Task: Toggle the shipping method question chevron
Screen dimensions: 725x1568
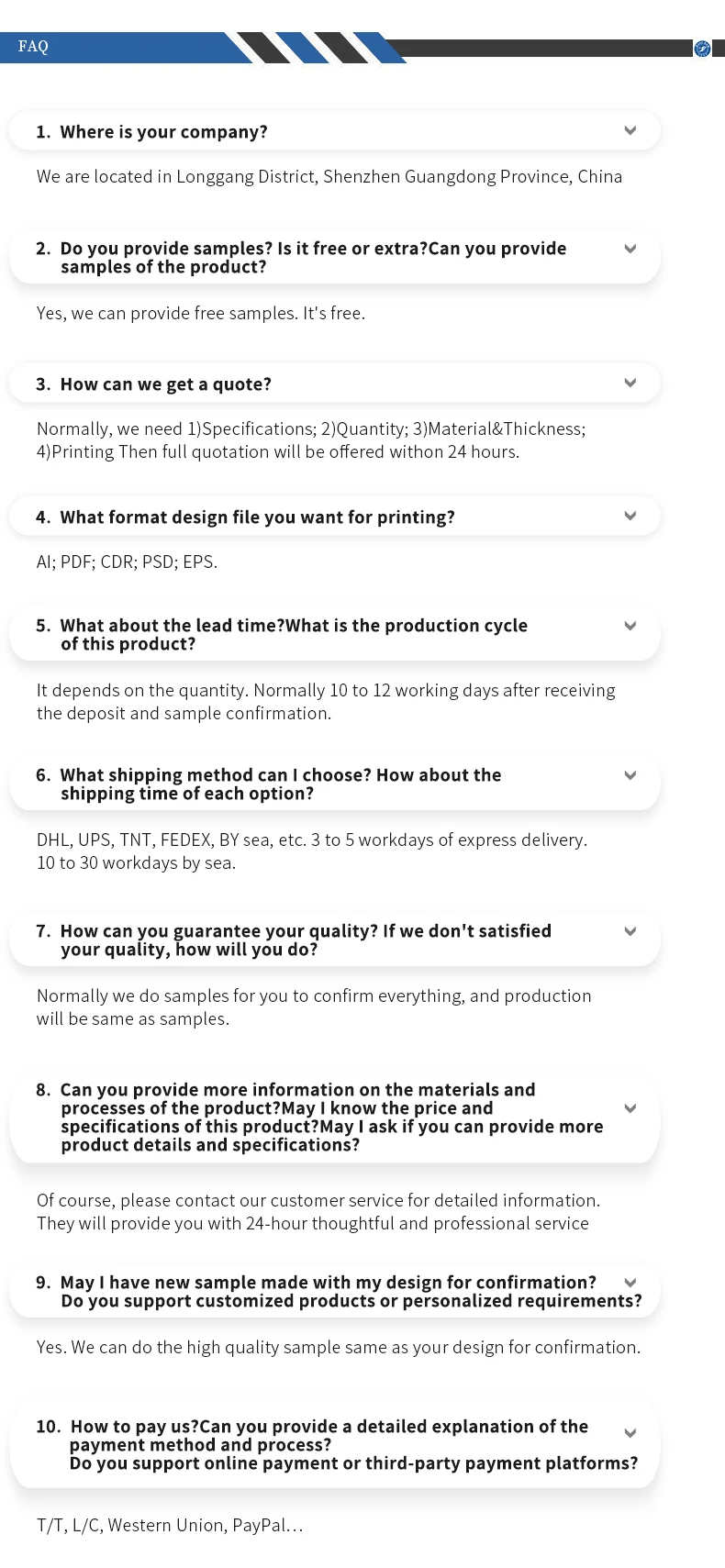Action: tap(630, 775)
